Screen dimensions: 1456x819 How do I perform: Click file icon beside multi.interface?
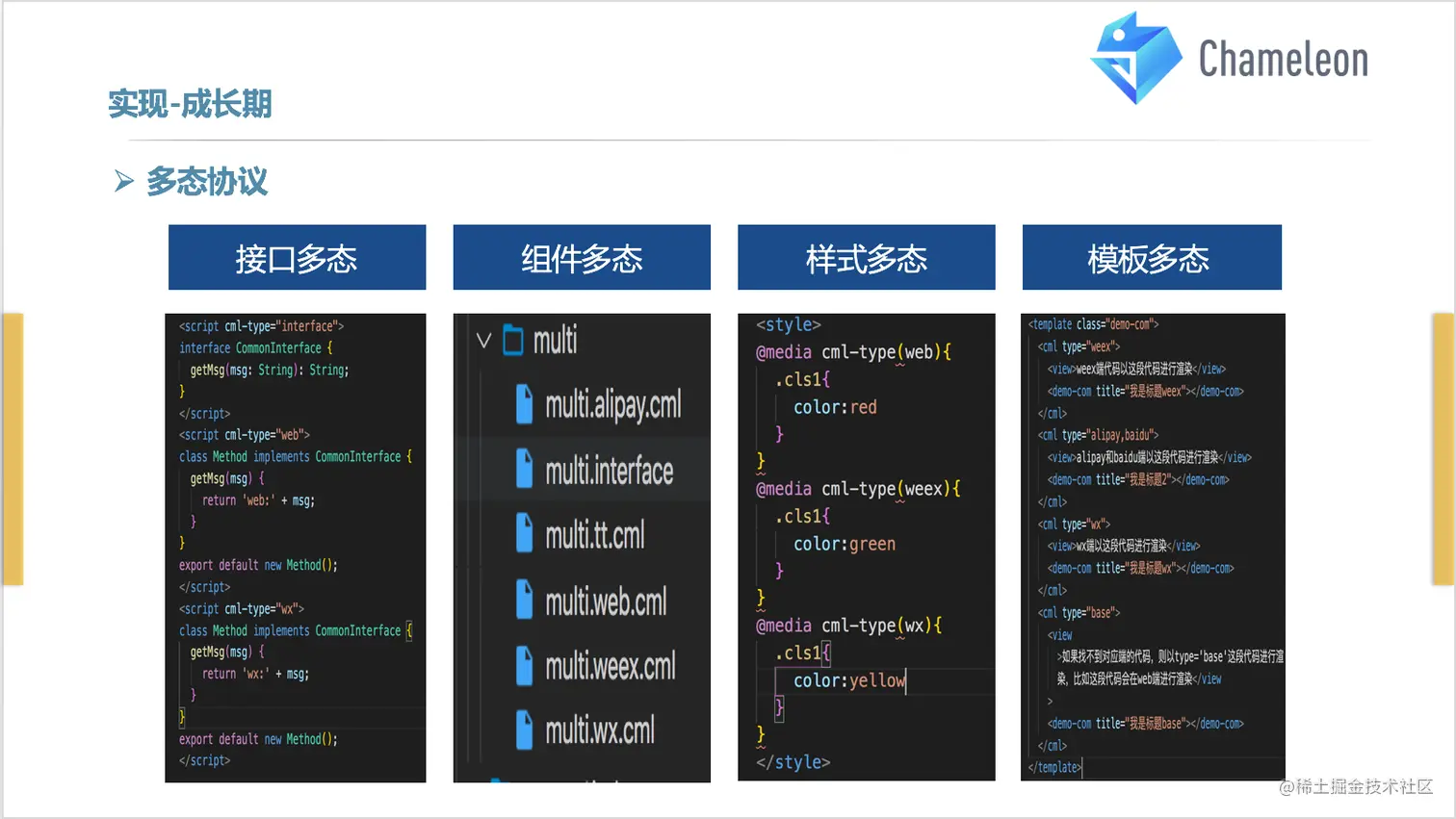(x=524, y=470)
